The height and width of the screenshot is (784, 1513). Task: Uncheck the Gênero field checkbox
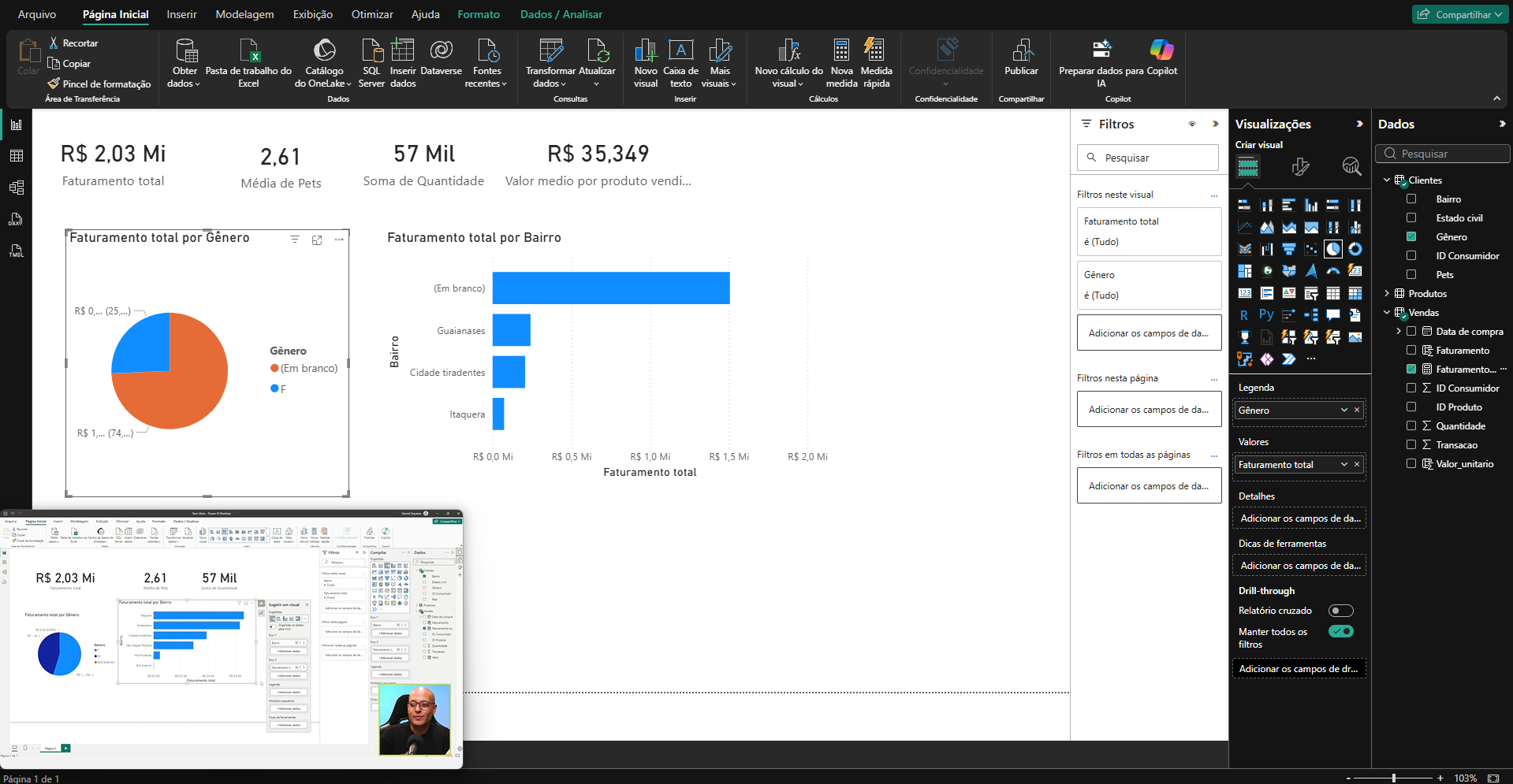click(1411, 237)
